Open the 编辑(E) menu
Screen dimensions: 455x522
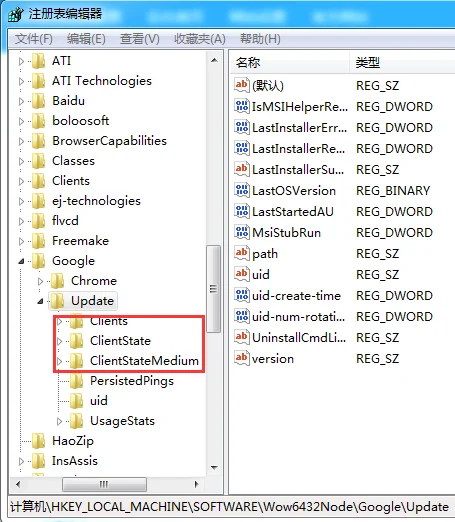pyautogui.click(x=86, y=39)
